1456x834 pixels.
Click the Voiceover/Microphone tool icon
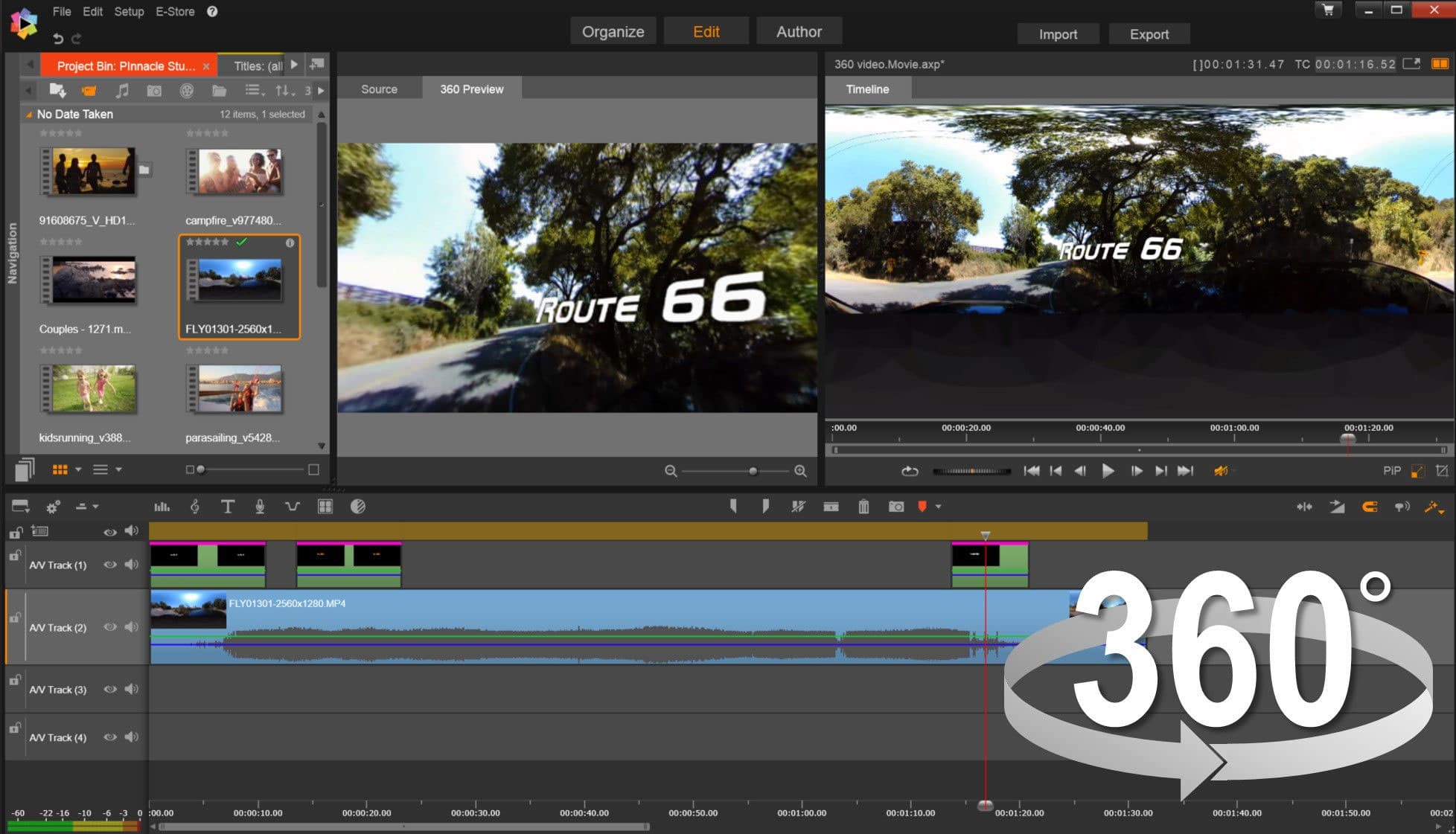tap(258, 506)
